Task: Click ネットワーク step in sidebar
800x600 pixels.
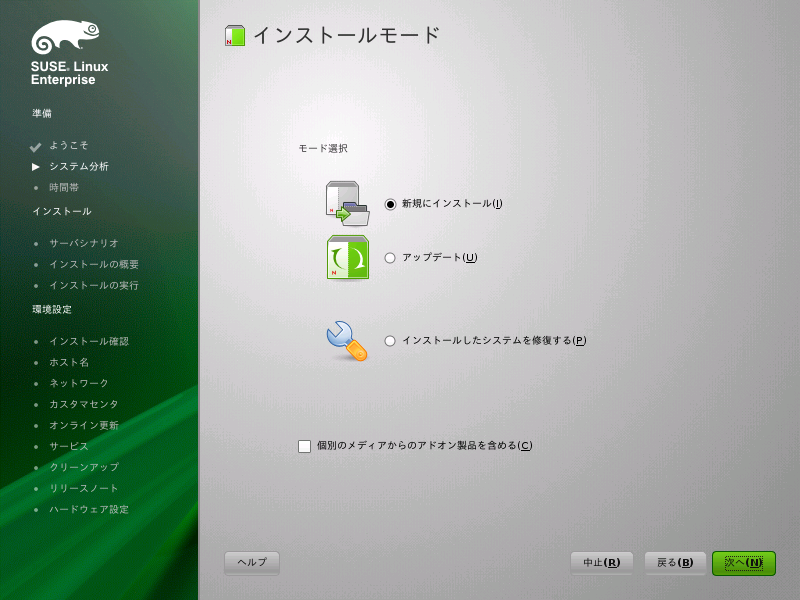Action: point(79,383)
